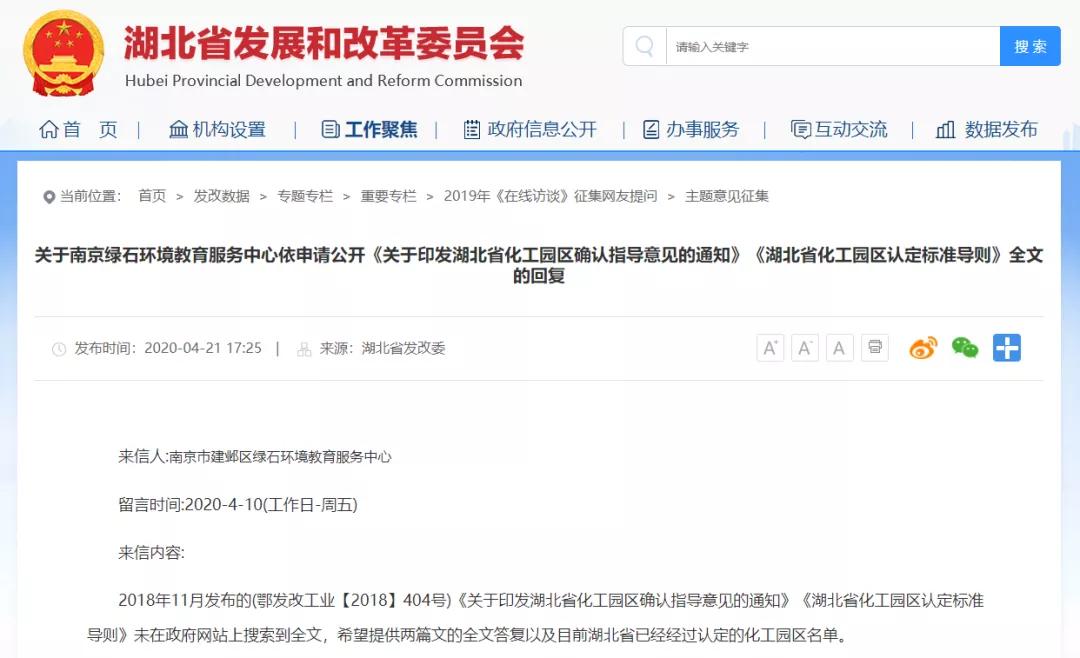Open 办事服务 navigation menu
Screen dimensions: 1080x658
pos(691,129)
